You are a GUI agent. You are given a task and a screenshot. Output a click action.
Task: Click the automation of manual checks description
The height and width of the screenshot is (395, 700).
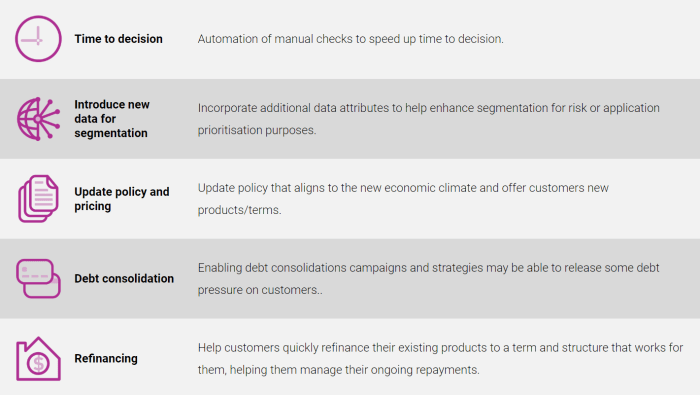tap(350, 39)
